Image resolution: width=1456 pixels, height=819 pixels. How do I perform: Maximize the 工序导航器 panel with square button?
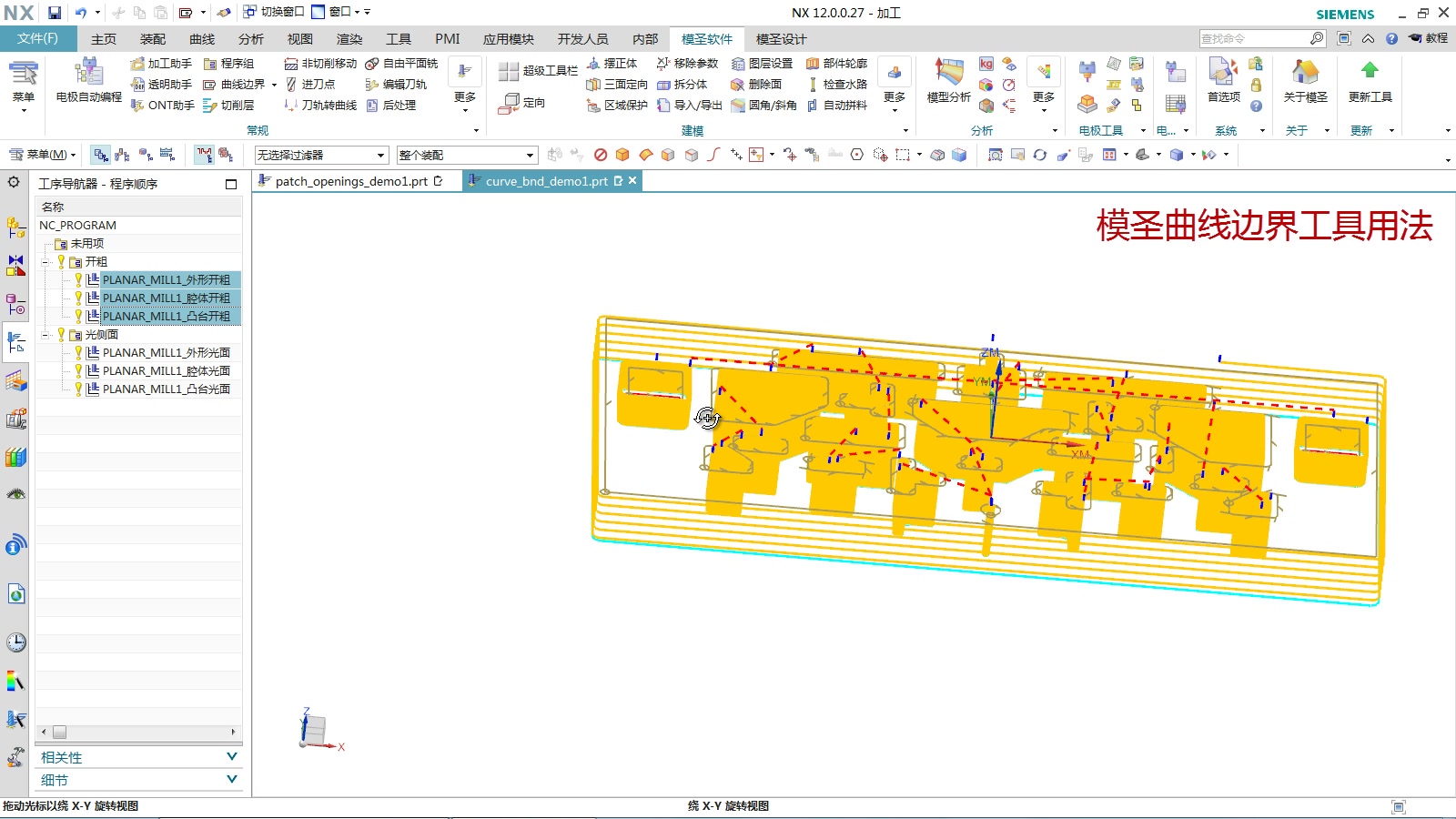tap(231, 184)
